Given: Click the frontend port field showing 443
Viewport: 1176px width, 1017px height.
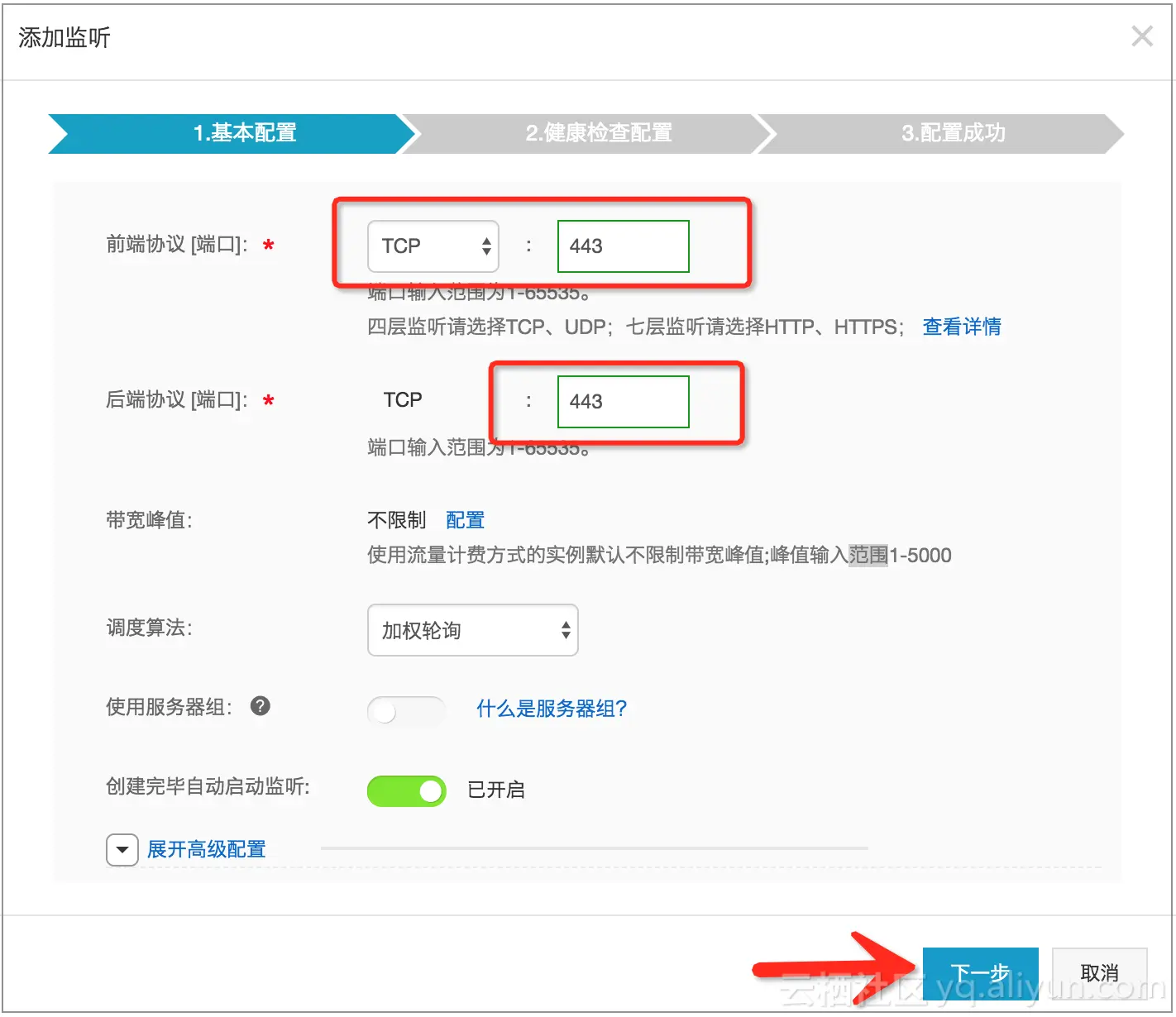Looking at the screenshot, I should point(623,246).
